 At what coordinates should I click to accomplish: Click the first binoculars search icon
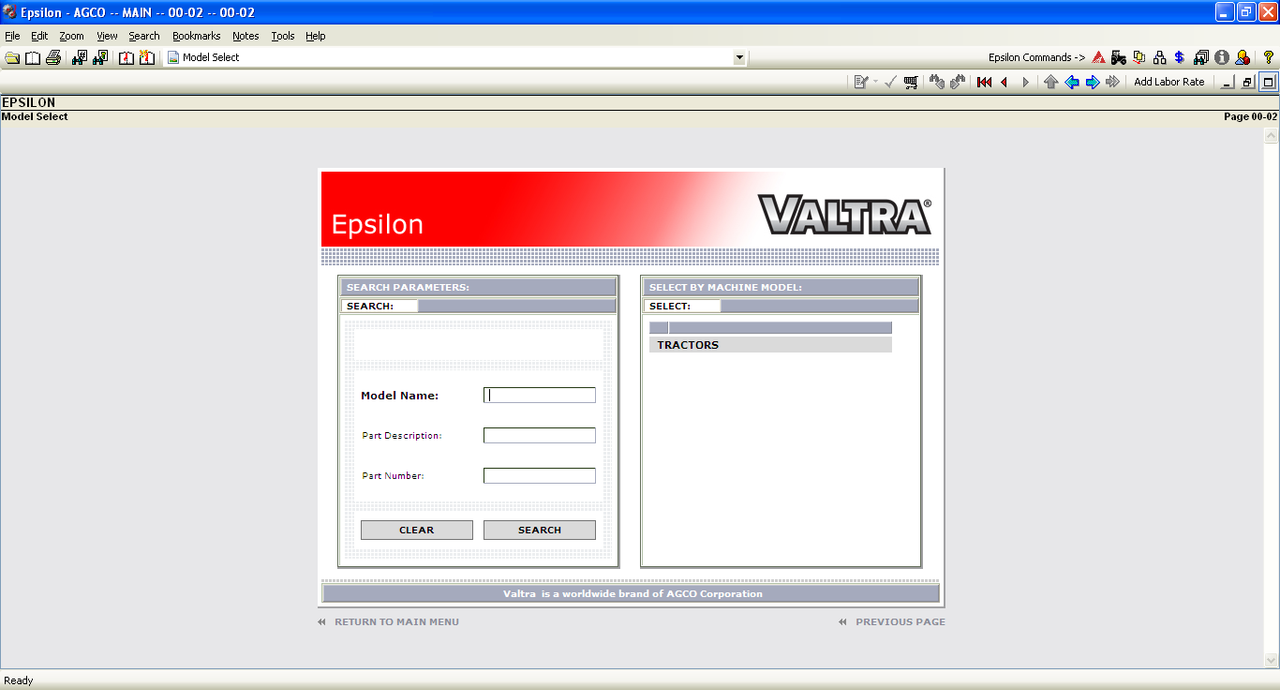point(80,58)
